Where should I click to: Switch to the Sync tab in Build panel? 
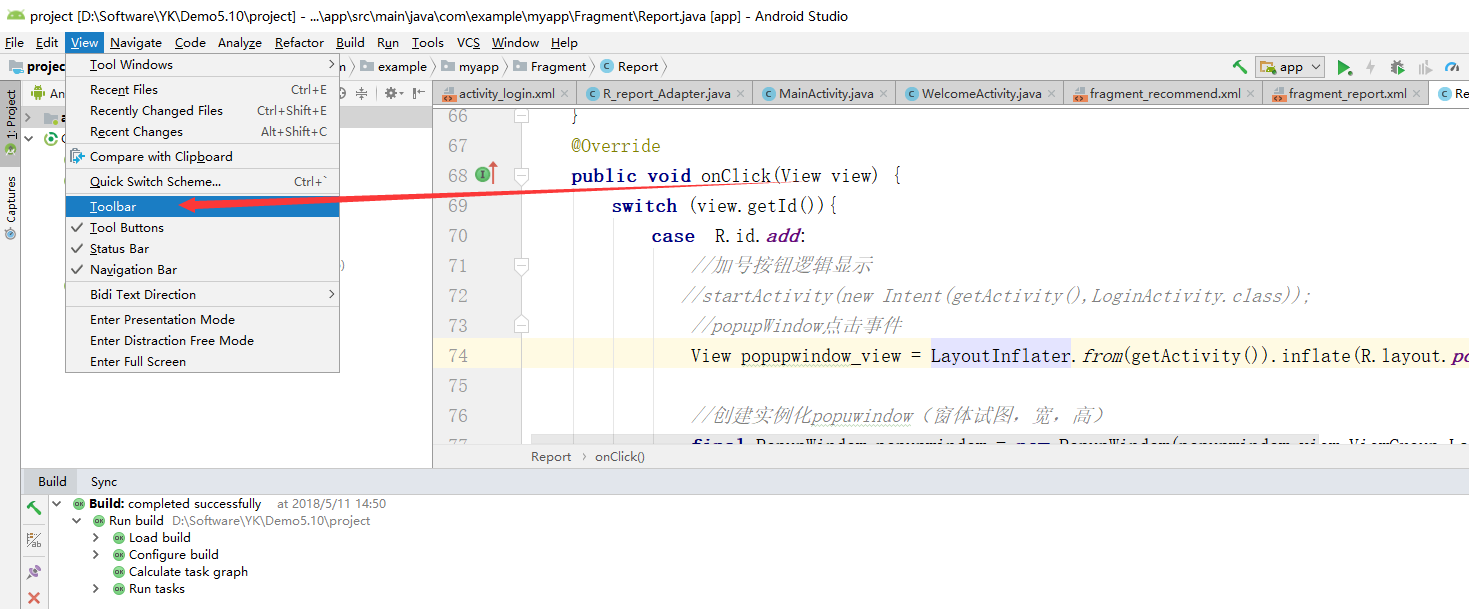pos(104,481)
